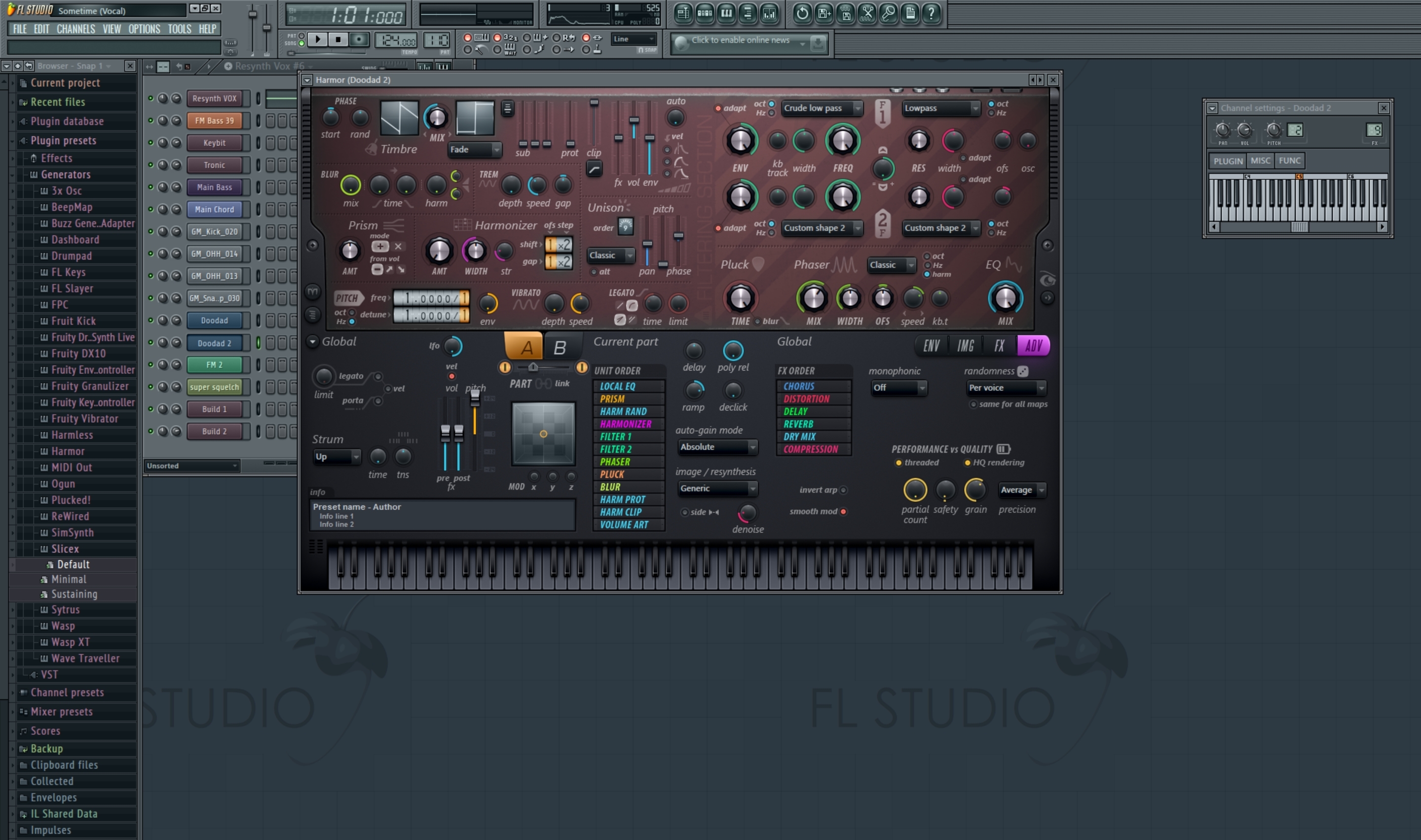The height and width of the screenshot is (840, 1421).
Task: Toggle smooth mod option in Harmor
Action: coord(844,511)
